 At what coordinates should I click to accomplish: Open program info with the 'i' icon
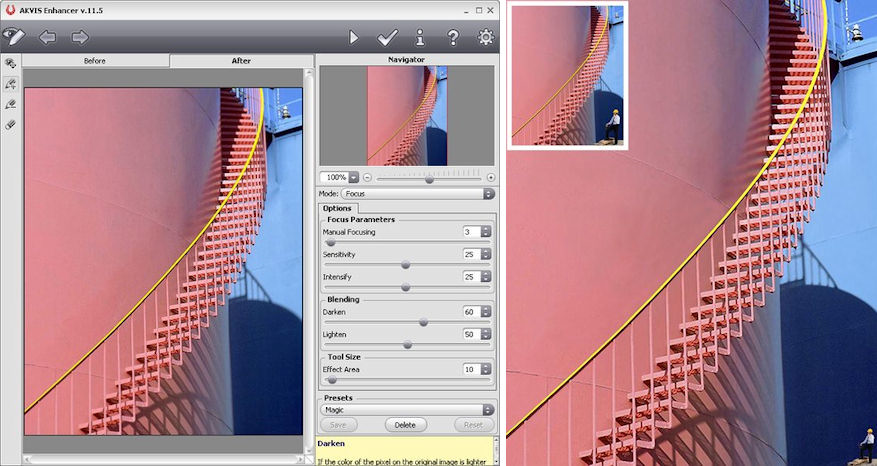pos(420,38)
